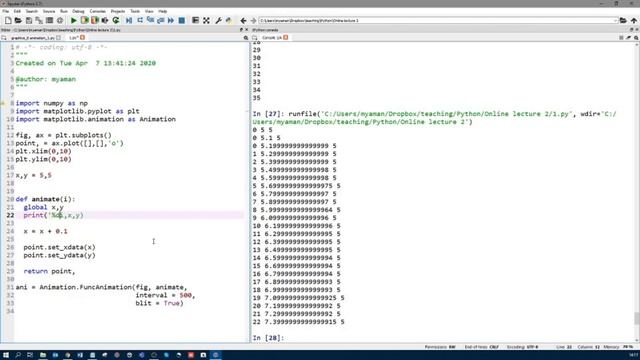Select the Console 1/A tab
Screen dimensions: 640x360
coord(272,38)
